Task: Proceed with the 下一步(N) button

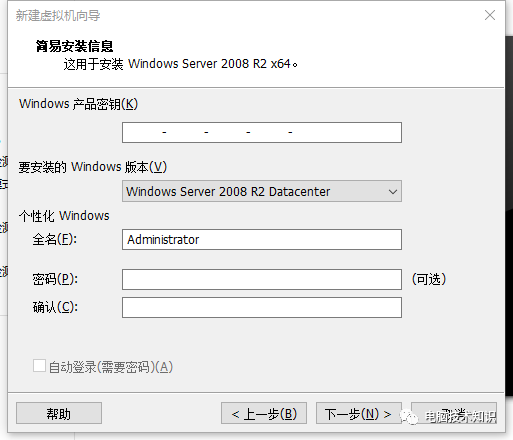Action: point(359,413)
